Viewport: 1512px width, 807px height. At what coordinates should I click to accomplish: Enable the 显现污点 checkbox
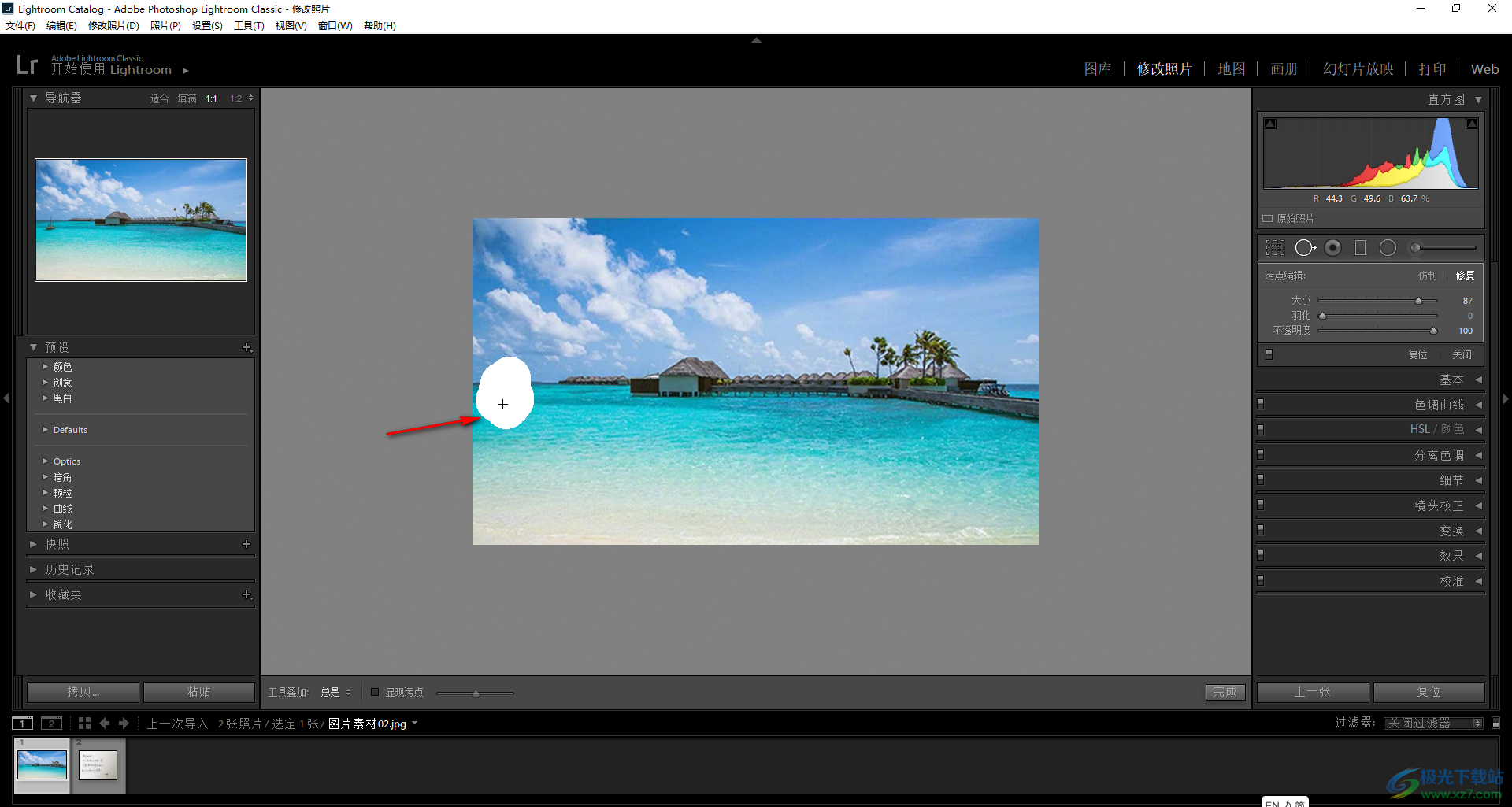point(375,692)
